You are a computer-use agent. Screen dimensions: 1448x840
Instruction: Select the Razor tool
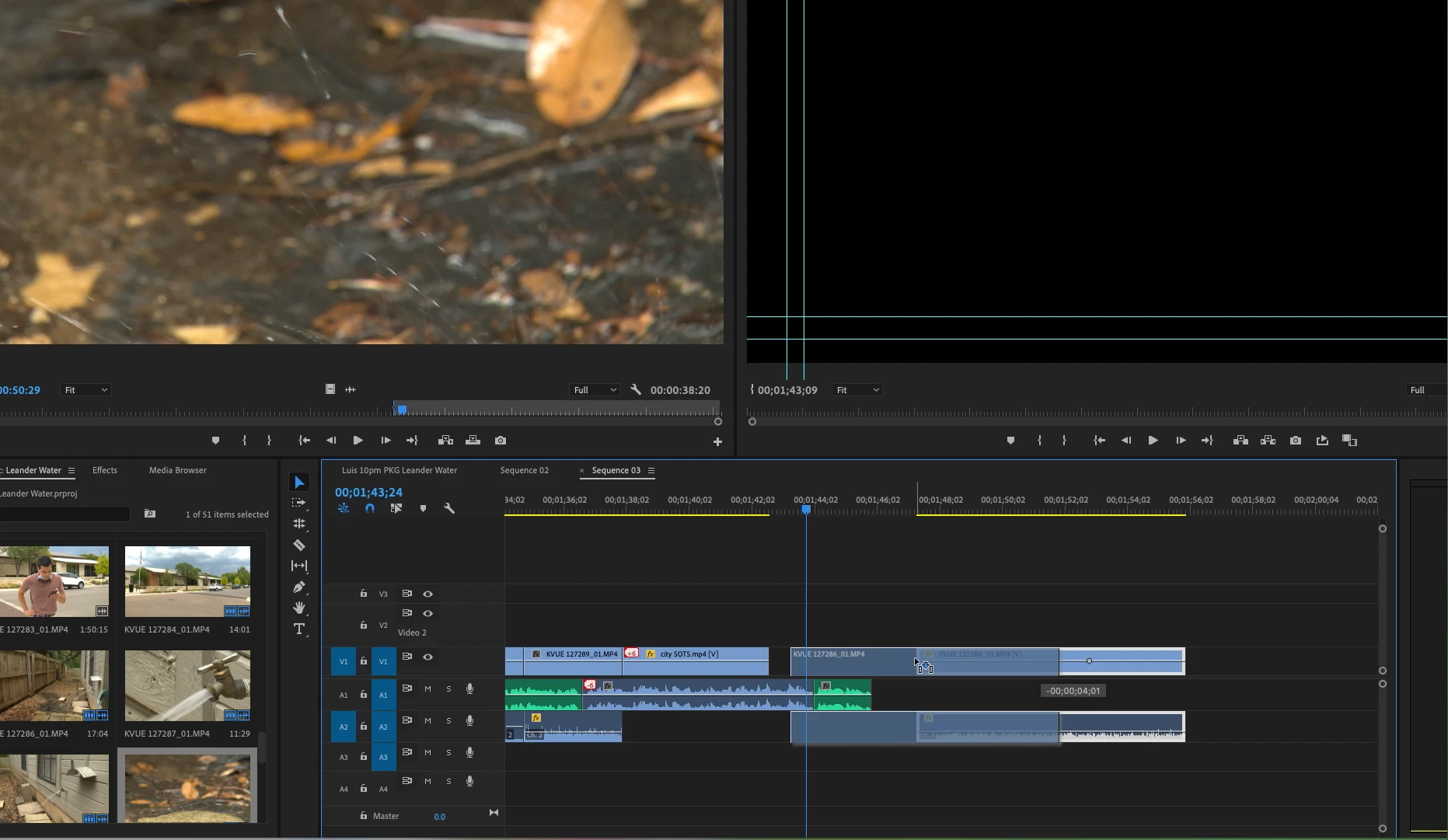[299, 545]
